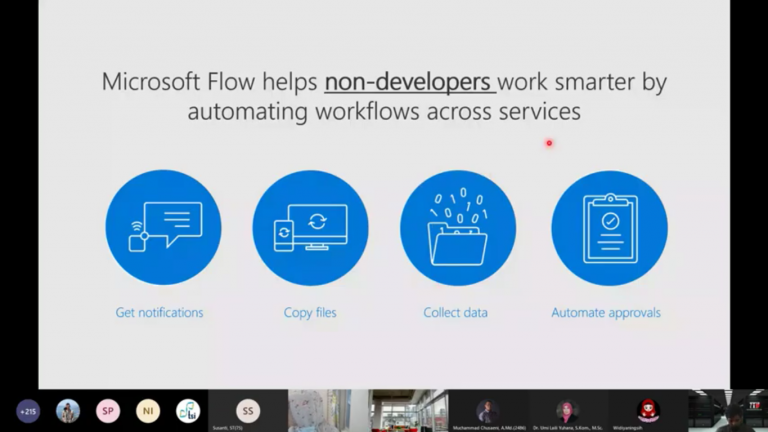The image size is (768, 432).
Task: Click the Copy files devices sync icon
Action: (x=310, y=228)
